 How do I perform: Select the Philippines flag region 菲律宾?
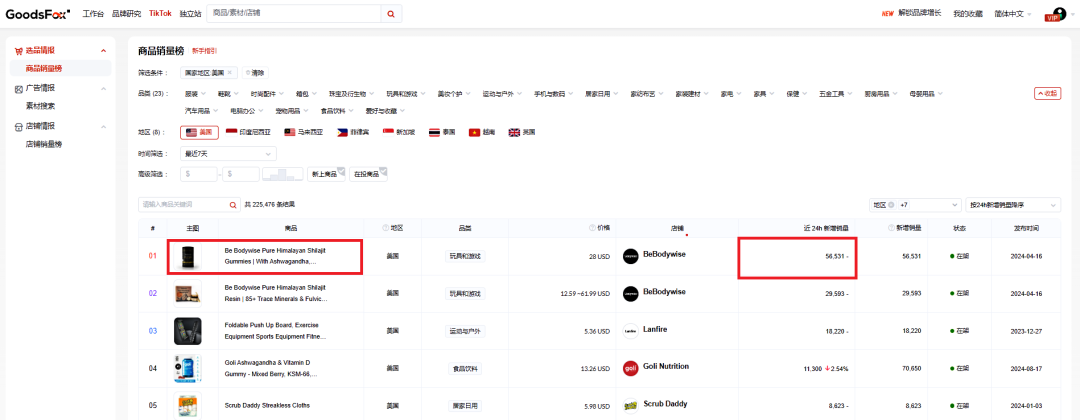click(351, 132)
